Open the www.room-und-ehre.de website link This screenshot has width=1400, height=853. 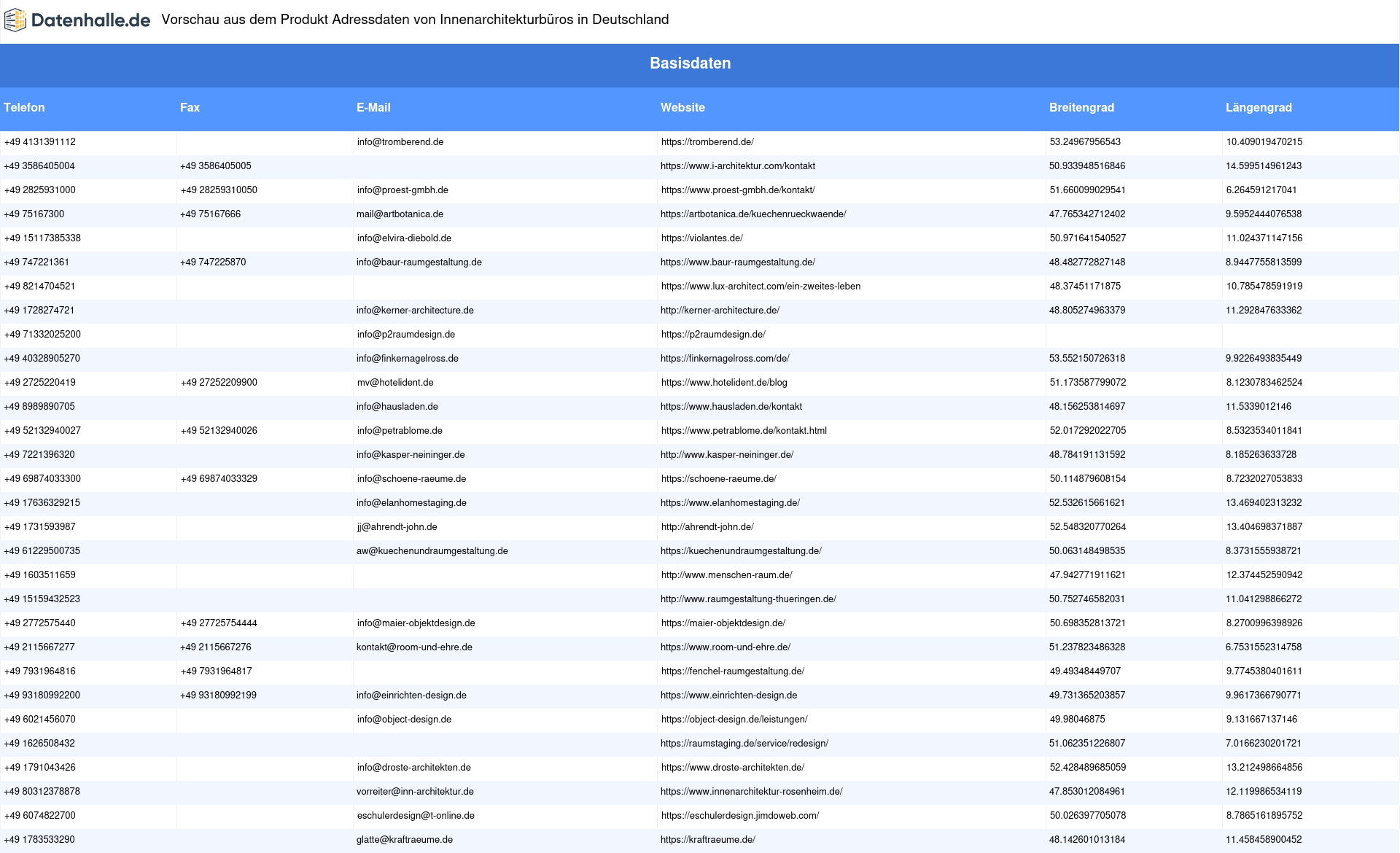click(726, 647)
